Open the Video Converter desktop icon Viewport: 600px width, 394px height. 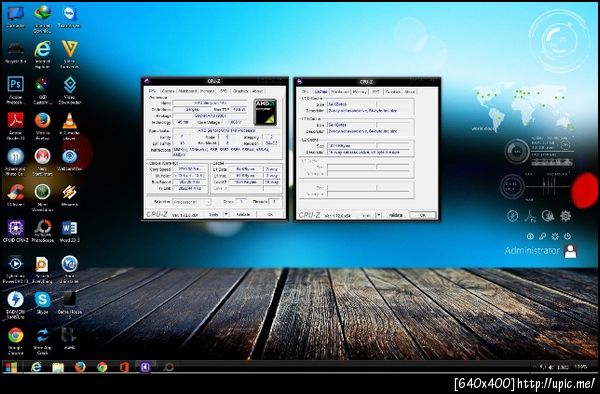click(x=69, y=54)
